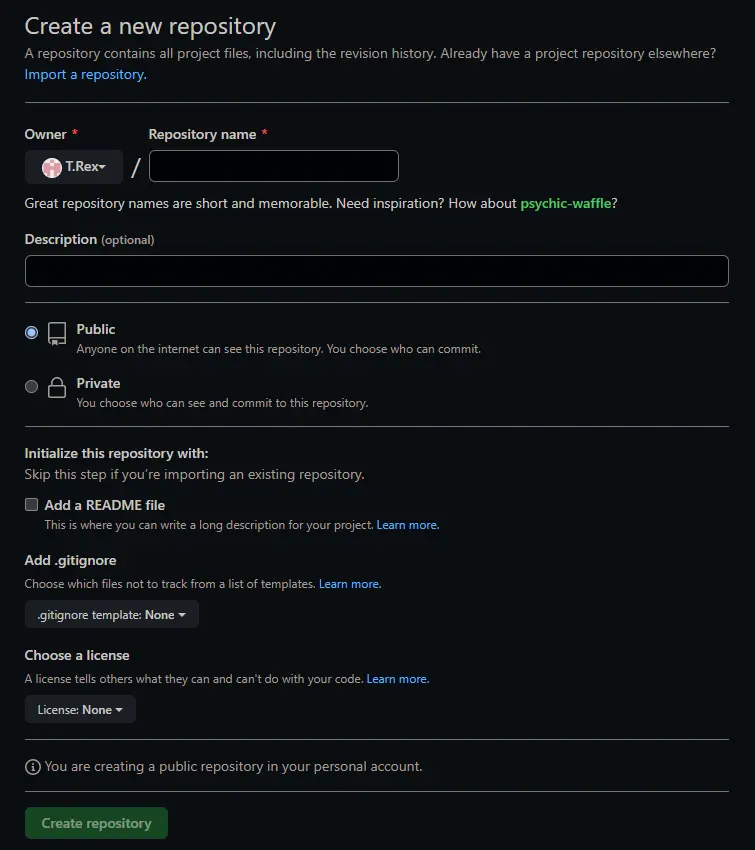755x850 pixels.
Task: Select the Public radio button
Action: 32,332
